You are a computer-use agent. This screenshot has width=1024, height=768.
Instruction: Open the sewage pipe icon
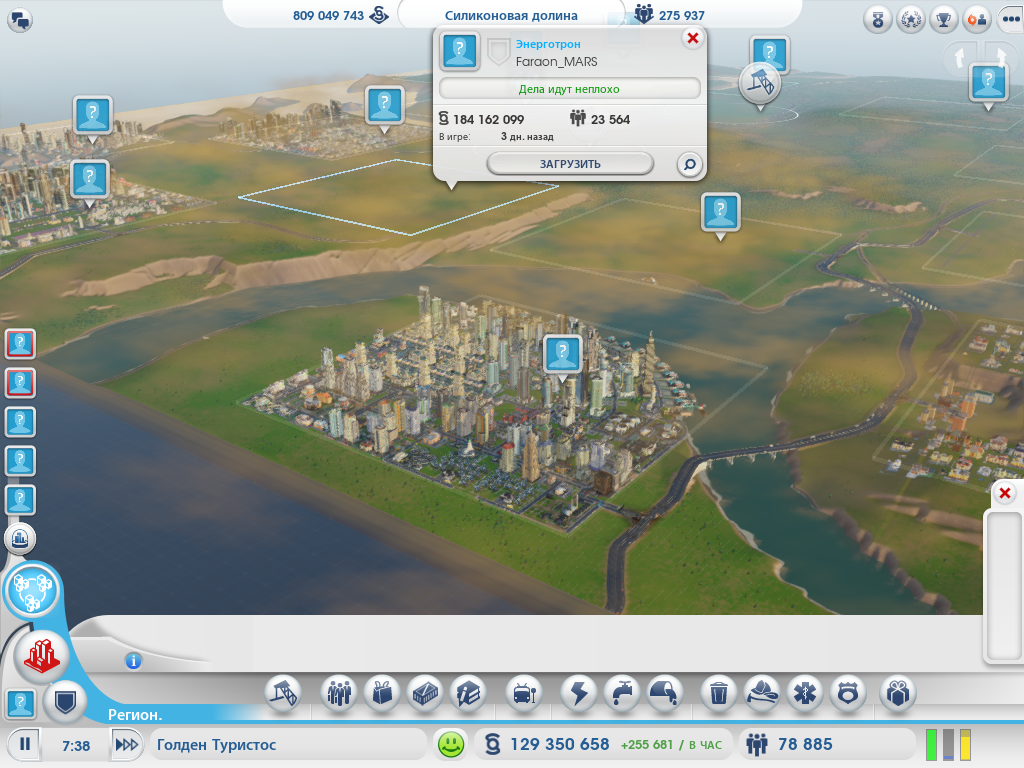click(x=665, y=693)
